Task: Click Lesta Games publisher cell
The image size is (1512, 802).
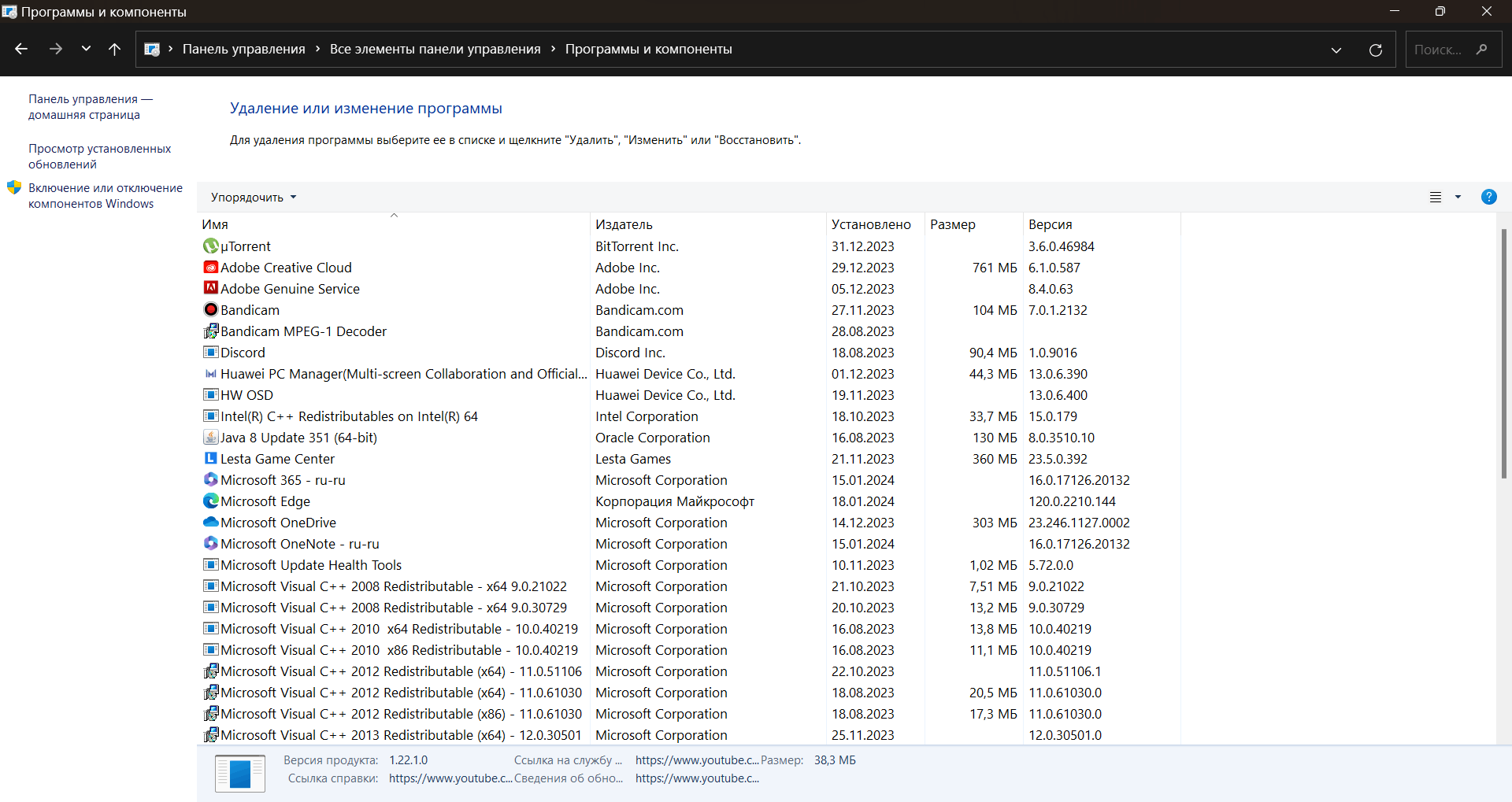Action: pyautogui.click(x=633, y=459)
